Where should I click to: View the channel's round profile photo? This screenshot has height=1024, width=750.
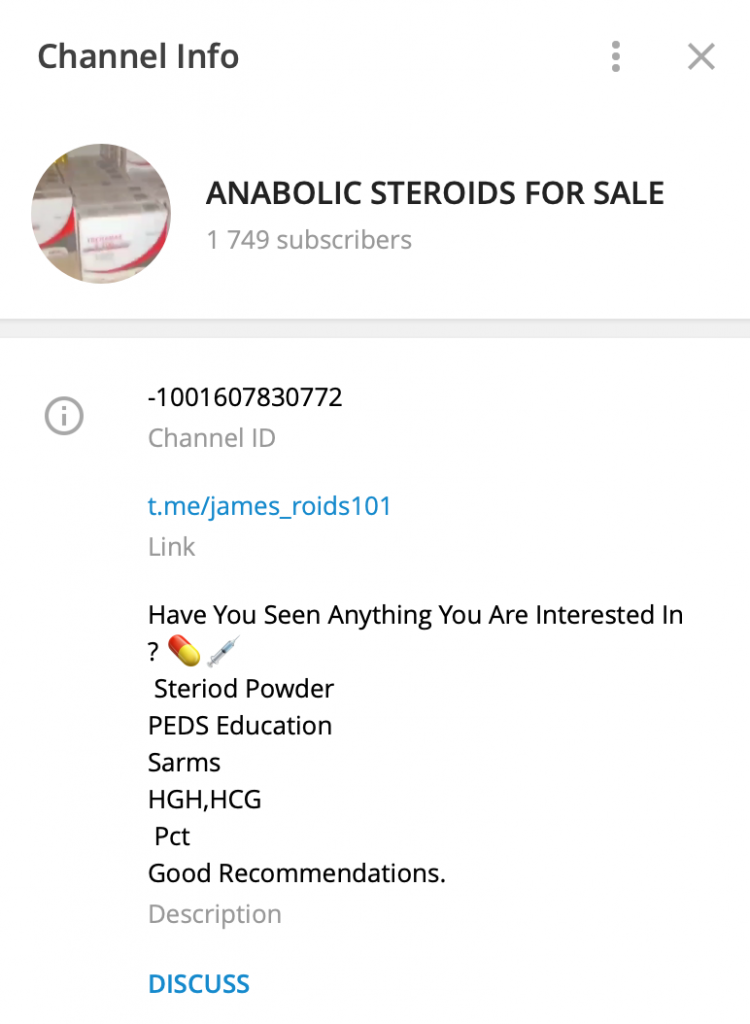pyautogui.click(x=101, y=214)
